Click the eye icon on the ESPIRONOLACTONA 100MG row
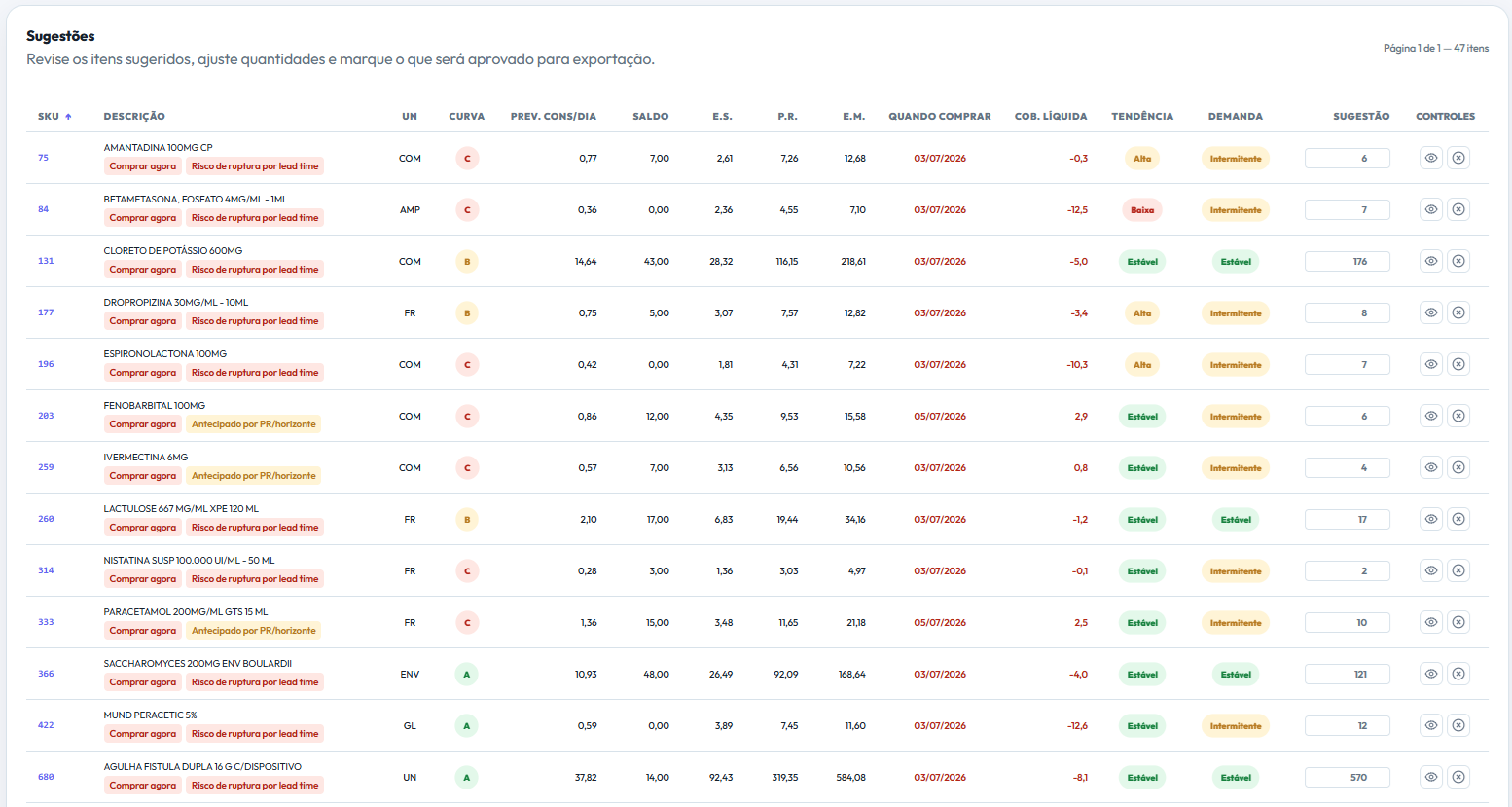The height and width of the screenshot is (807, 1512). (1430, 364)
